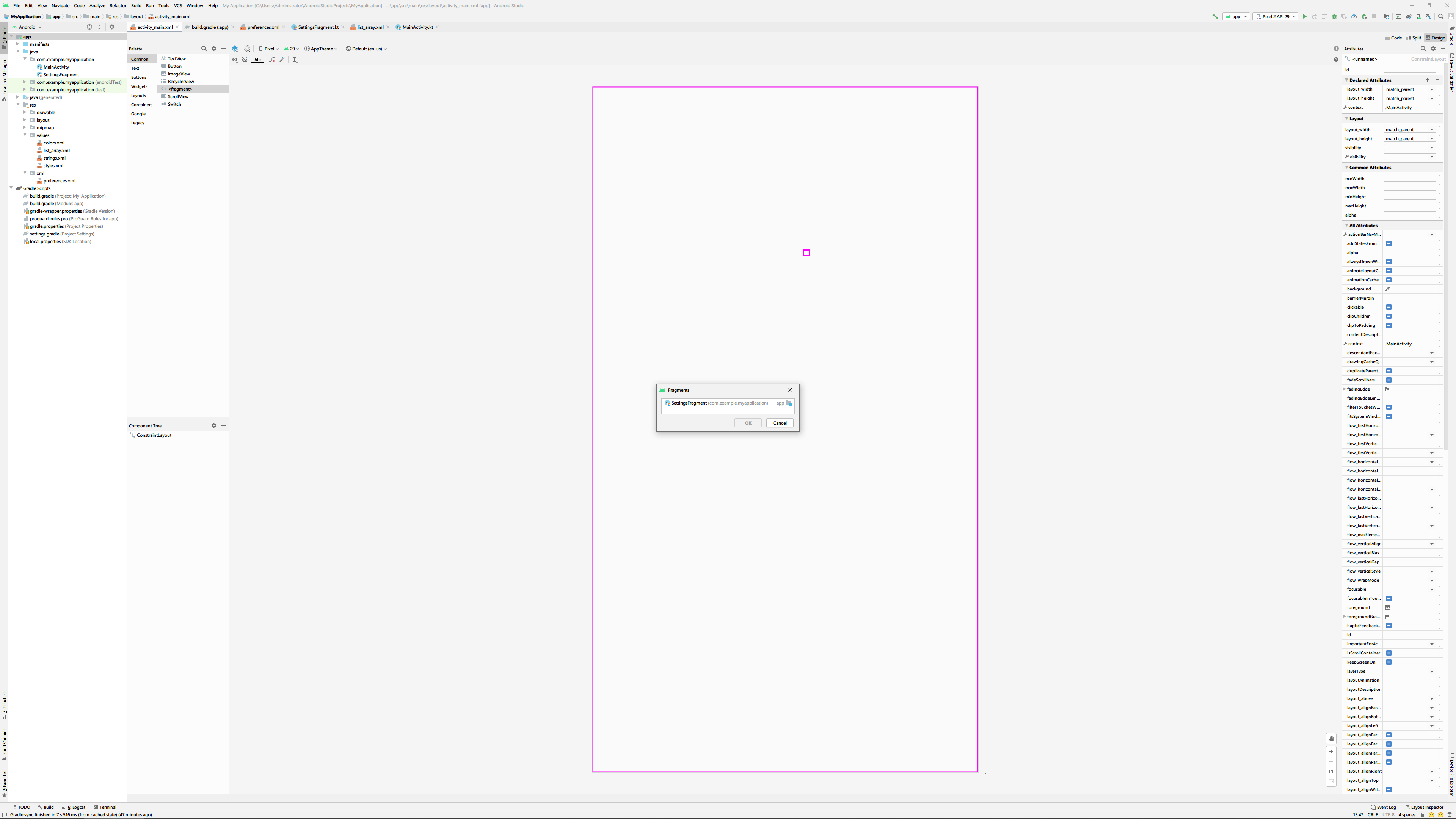Switch to the Split view mode

1414,38
